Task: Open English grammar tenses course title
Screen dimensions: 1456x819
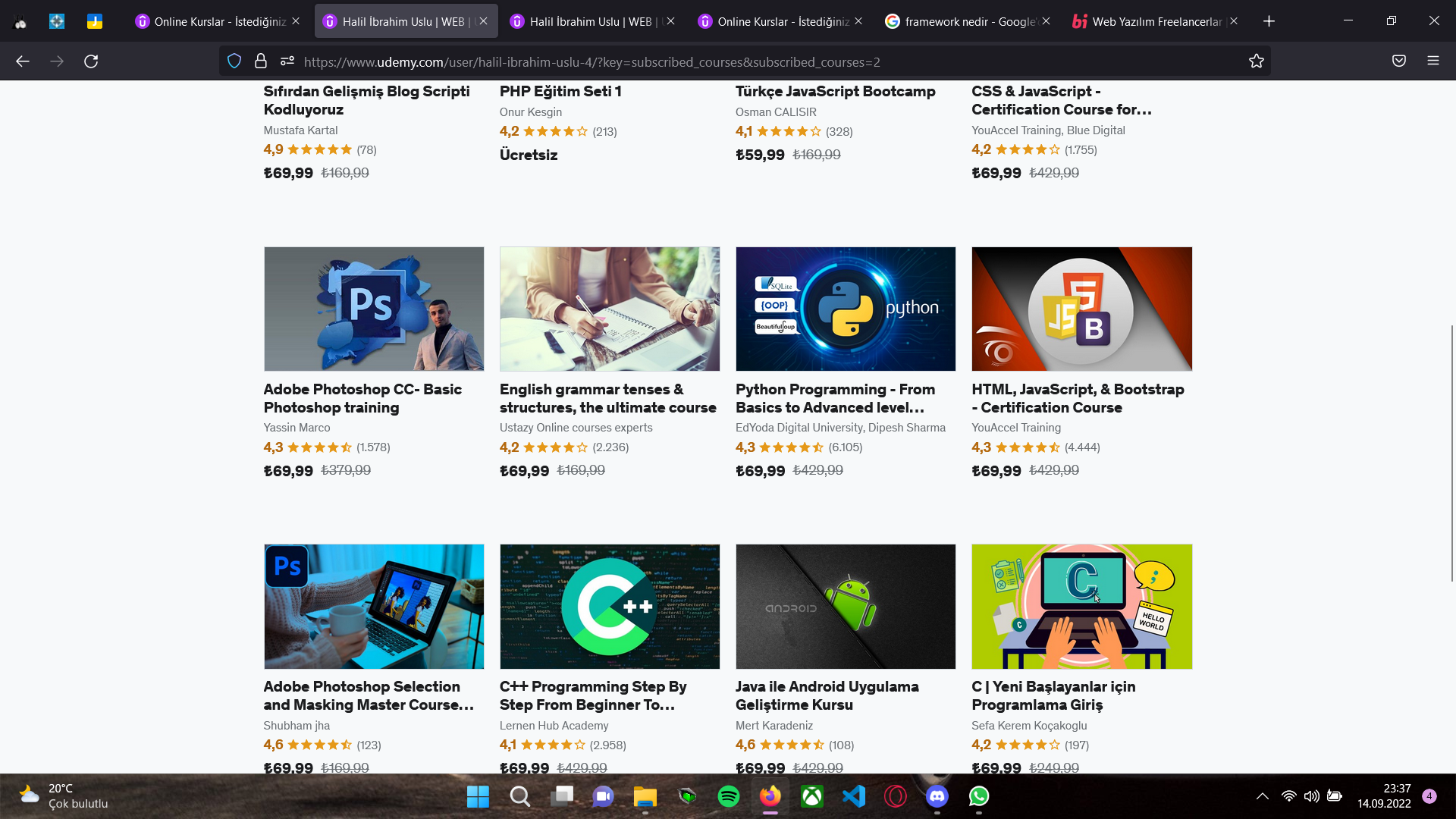Action: coord(607,398)
